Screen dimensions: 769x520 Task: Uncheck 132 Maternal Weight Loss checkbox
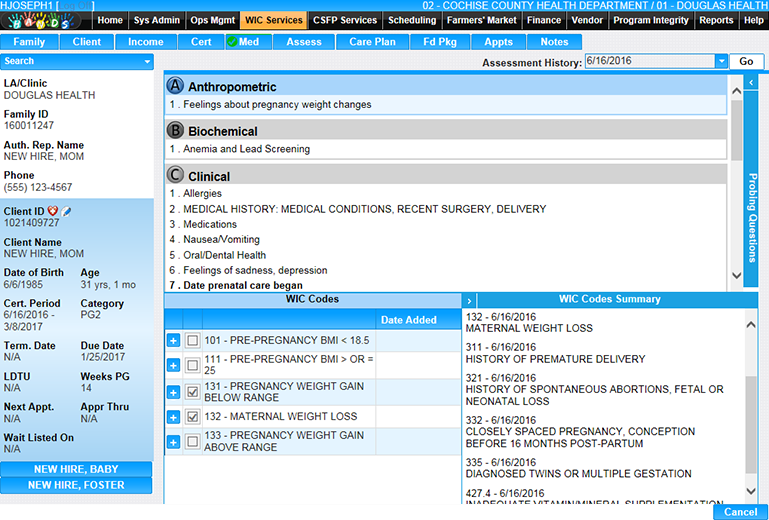click(x=193, y=416)
